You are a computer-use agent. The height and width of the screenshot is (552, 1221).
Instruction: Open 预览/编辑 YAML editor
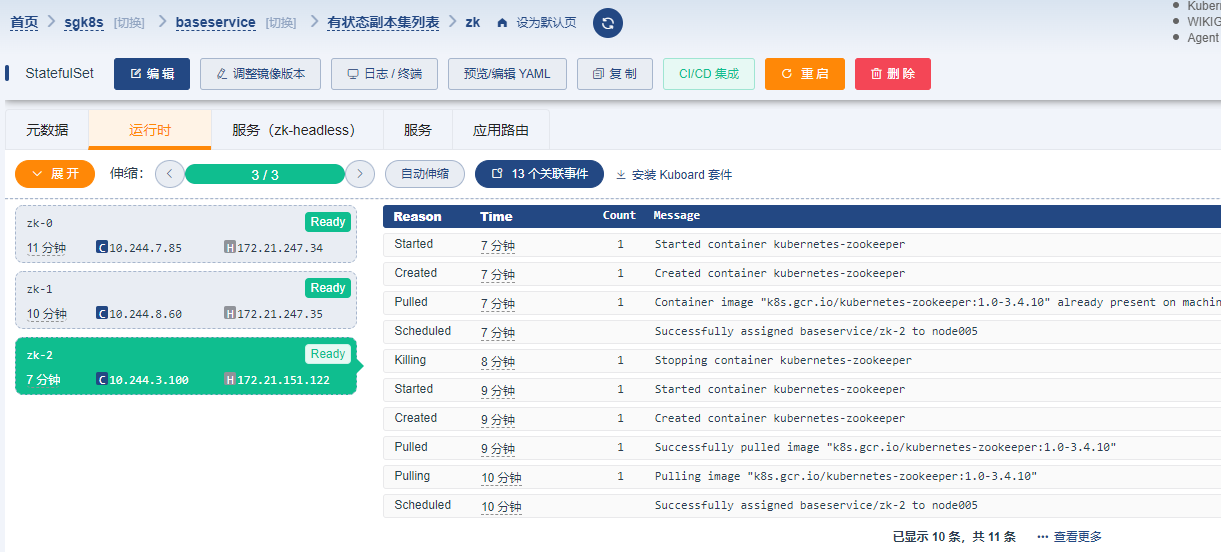pos(507,74)
